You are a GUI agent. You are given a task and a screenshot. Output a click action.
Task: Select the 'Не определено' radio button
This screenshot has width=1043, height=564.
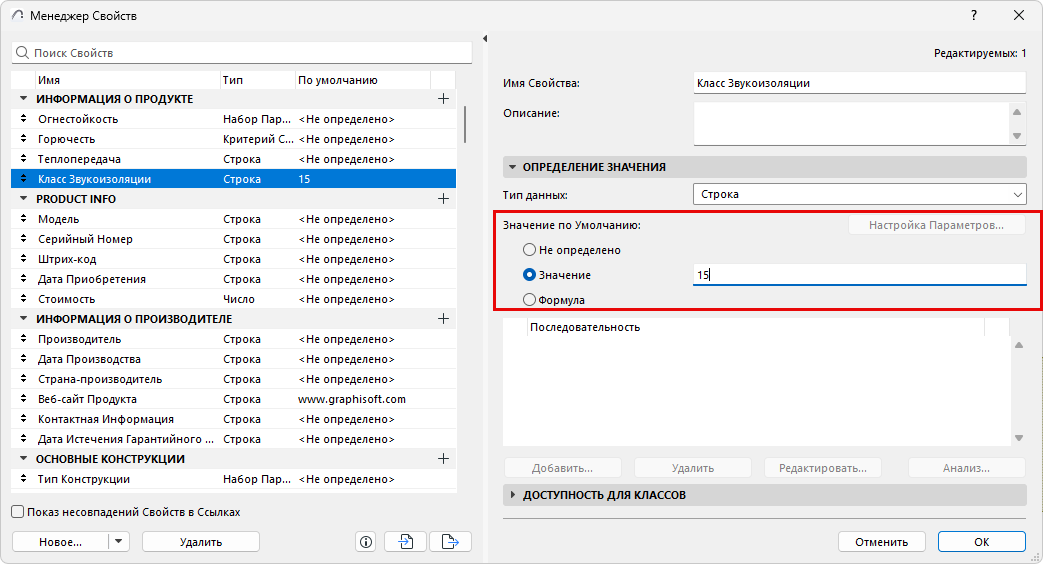point(530,250)
